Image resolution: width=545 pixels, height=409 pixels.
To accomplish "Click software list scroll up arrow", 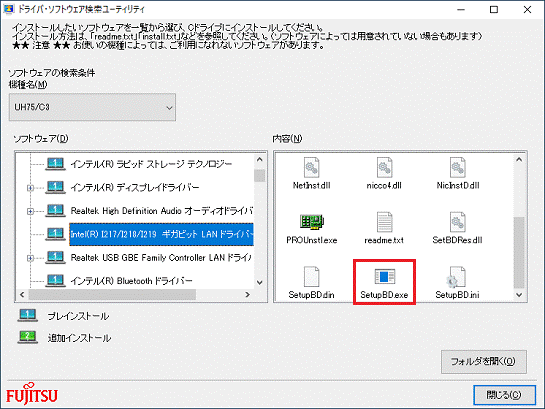I will point(260,159).
